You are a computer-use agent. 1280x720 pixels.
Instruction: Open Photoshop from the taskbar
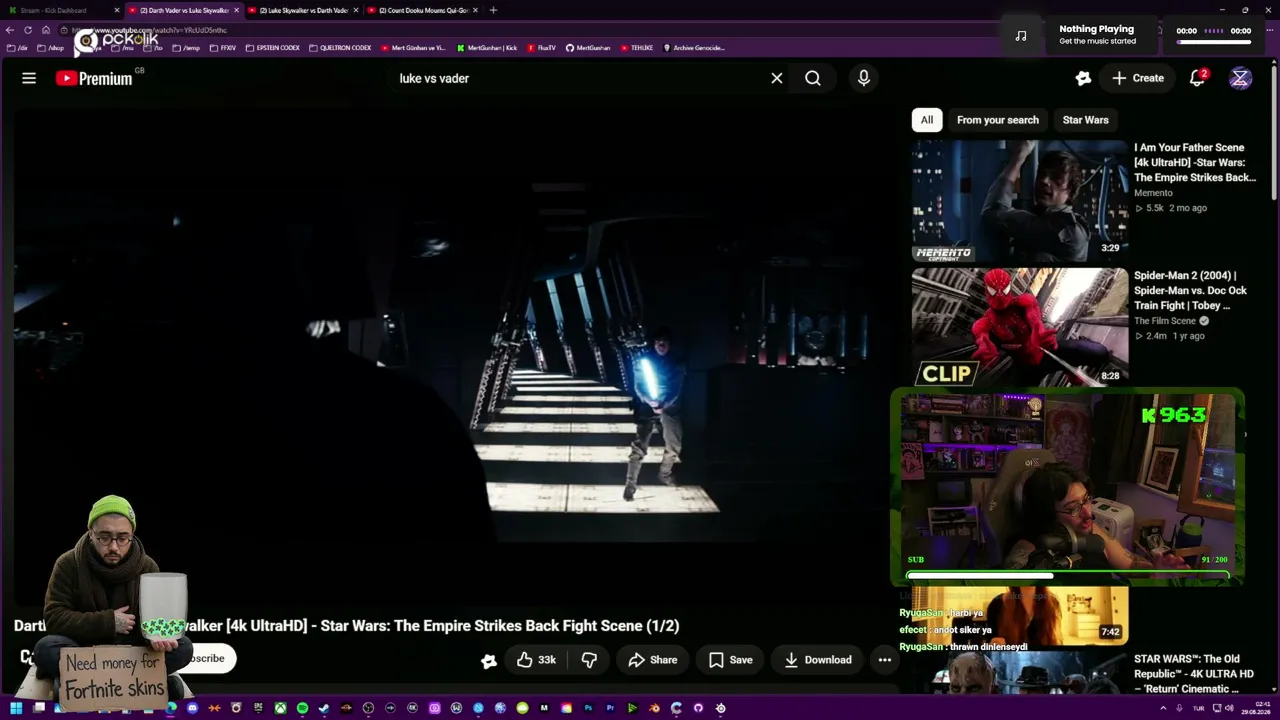coord(588,708)
